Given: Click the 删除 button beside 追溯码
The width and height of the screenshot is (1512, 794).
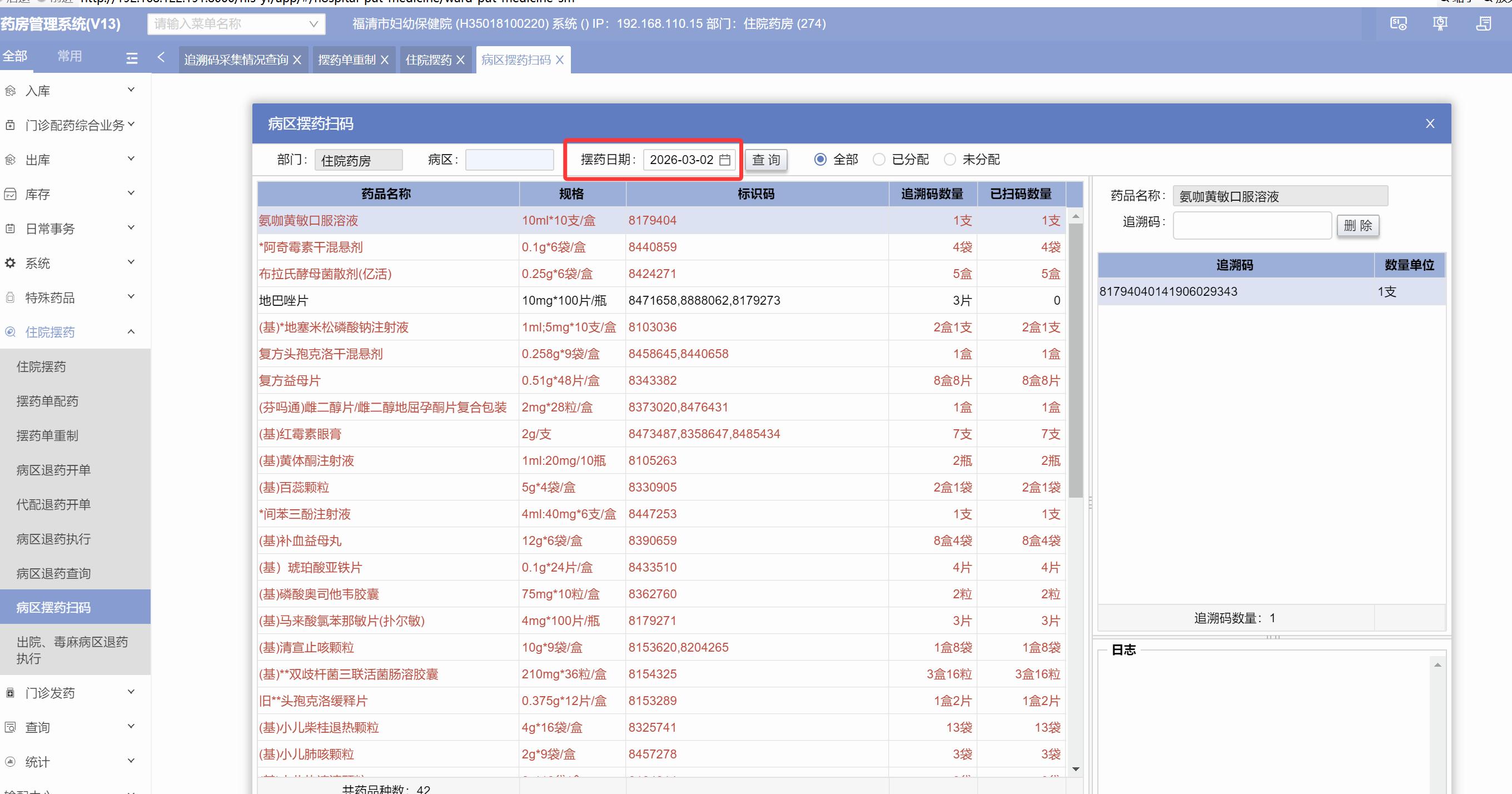Looking at the screenshot, I should coord(1357,226).
